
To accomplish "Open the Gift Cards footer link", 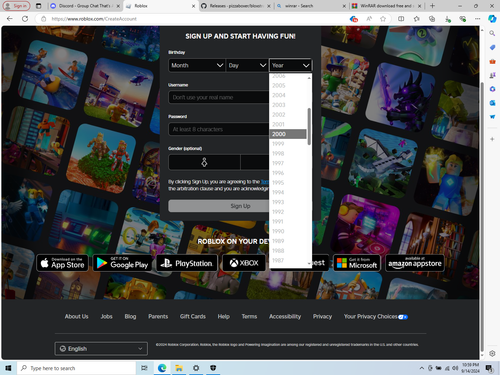I will coord(193,316).
